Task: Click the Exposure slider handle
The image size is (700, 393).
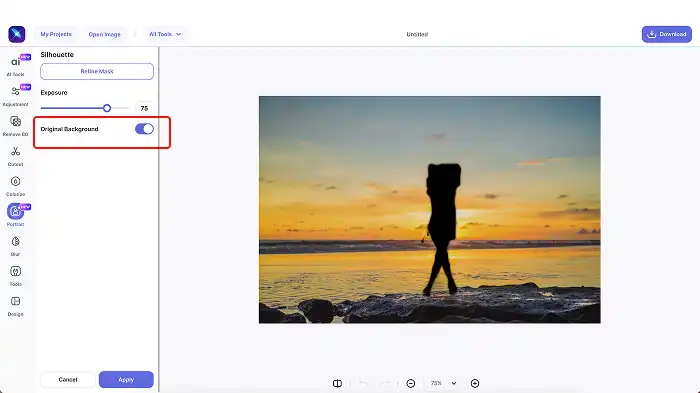Action: (107, 108)
